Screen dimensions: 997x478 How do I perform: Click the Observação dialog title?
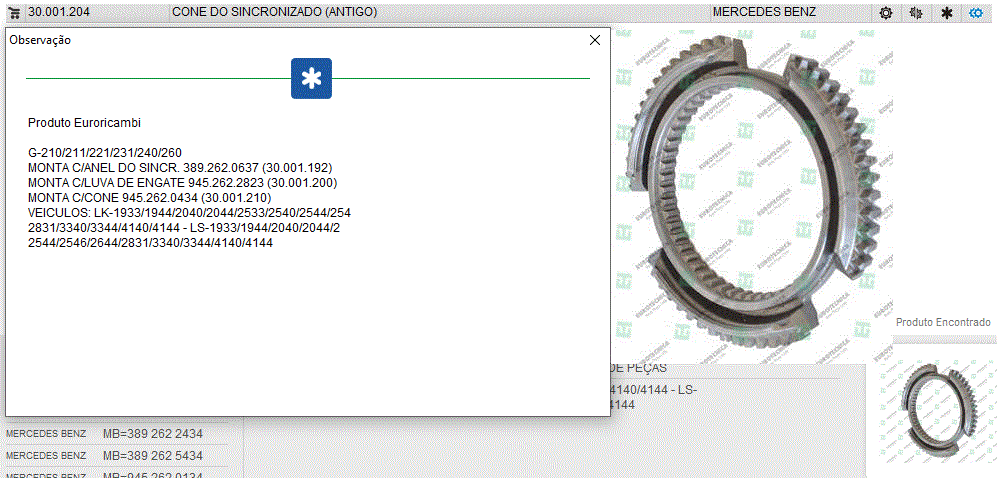tap(40, 40)
